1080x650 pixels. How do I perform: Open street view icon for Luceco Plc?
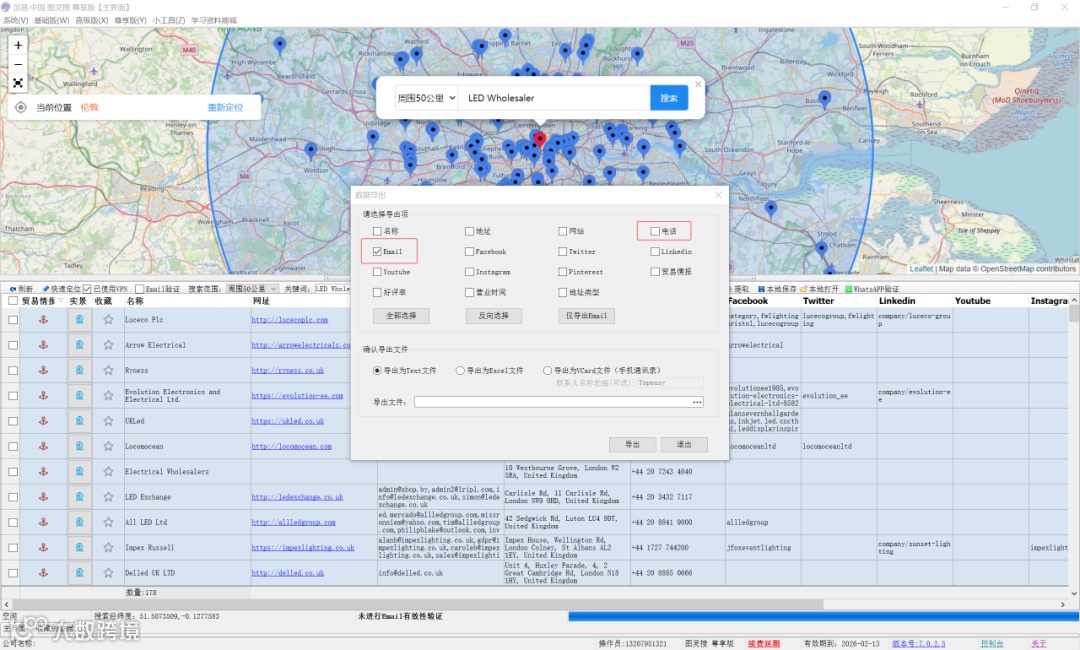coord(79,319)
